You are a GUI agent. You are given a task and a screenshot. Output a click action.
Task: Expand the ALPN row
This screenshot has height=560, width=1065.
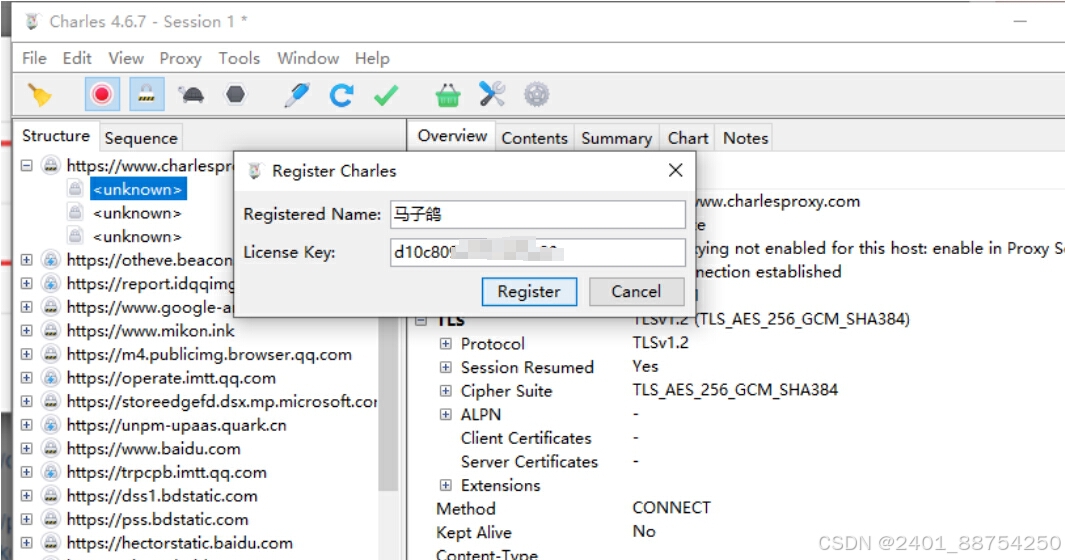point(446,415)
